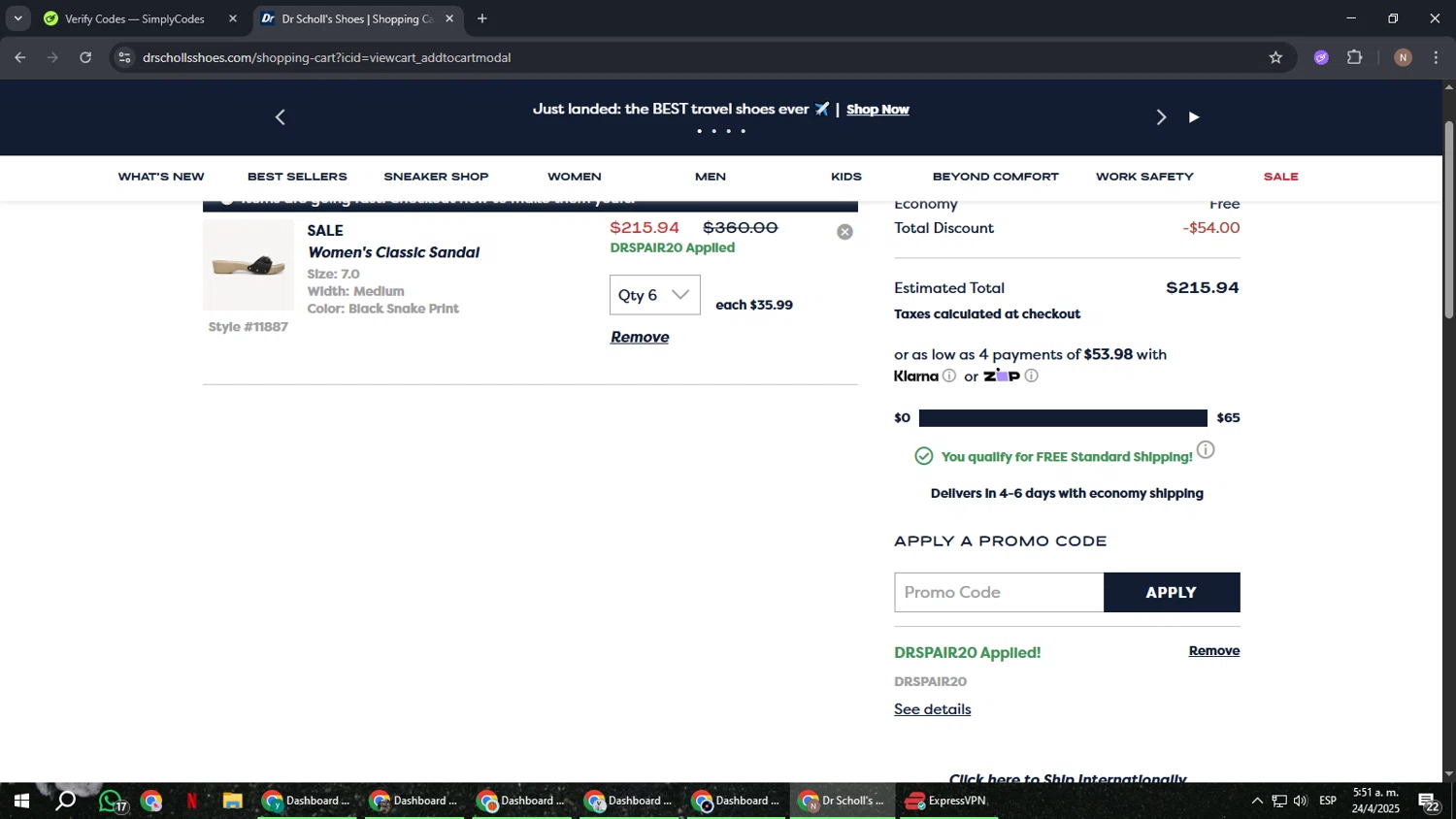Click Style #11887 text
This screenshot has height=819, width=1456.
[248, 327]
